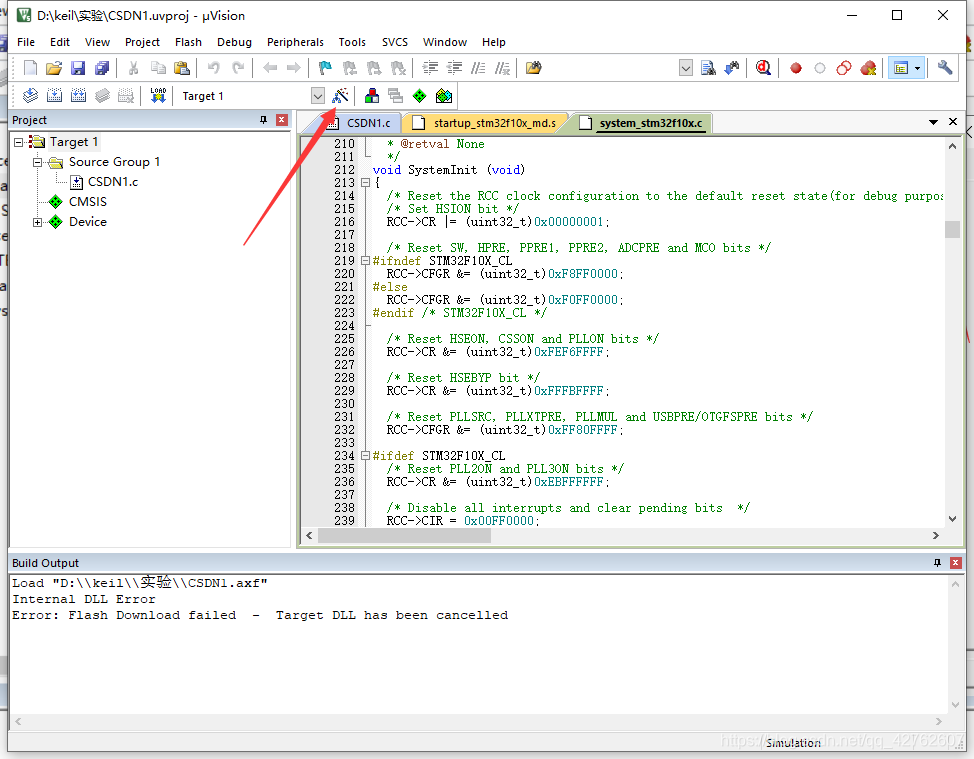The width and height of the screenshot is (974, 759).
Task: Collapse the code fold at SystemInit's opening brace
Action: coord(365,183)
